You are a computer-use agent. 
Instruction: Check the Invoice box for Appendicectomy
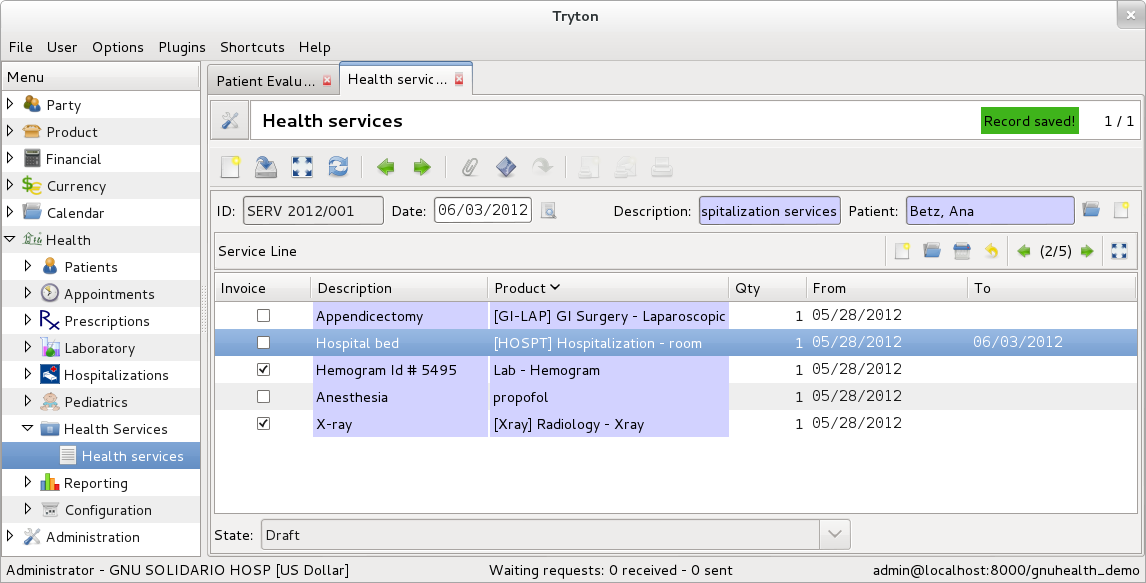tap(264, 315)
